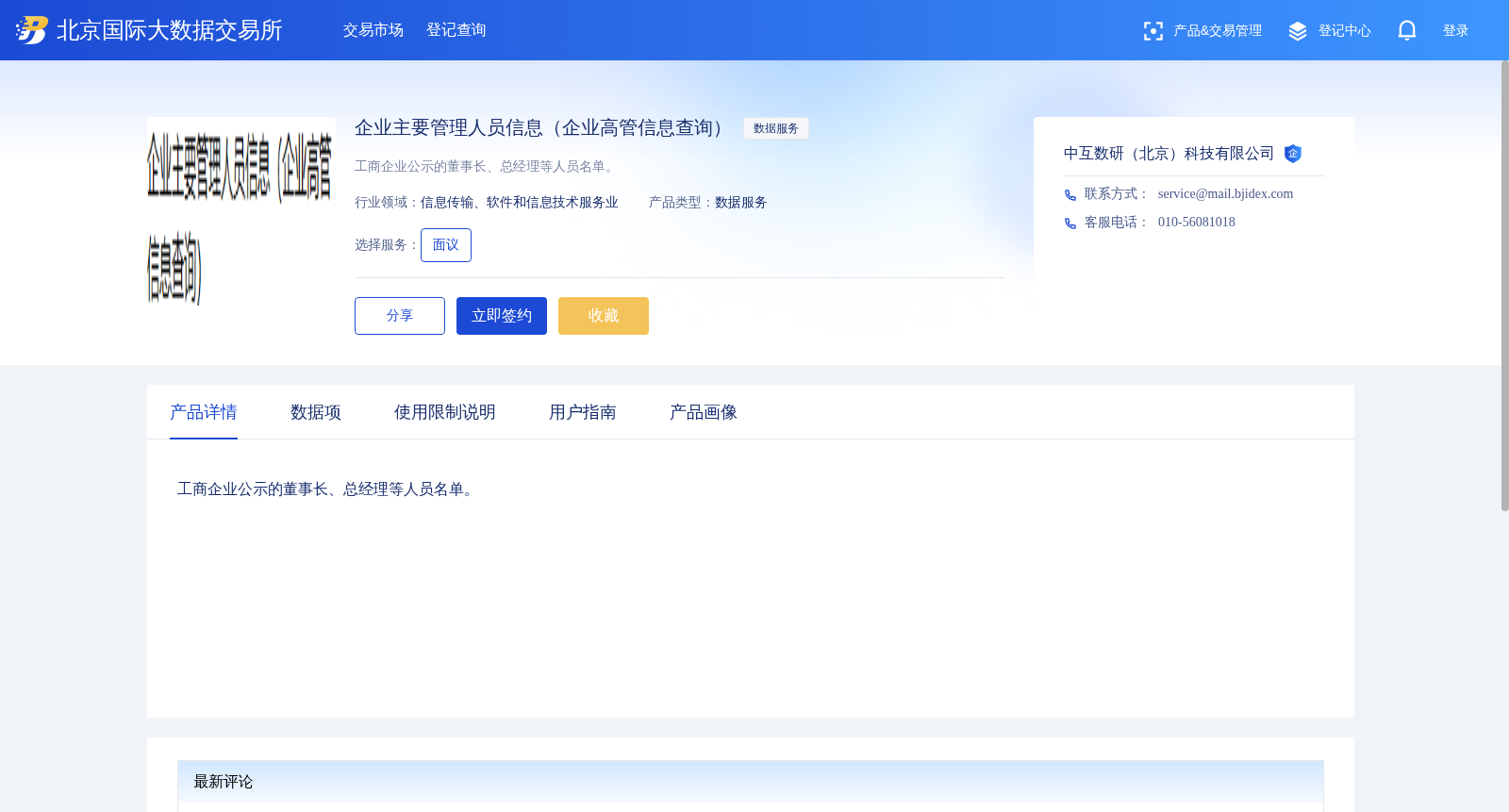Click the 分享 button
Viewport: 1509px width, 812px height.
click(x=400, y=316)
